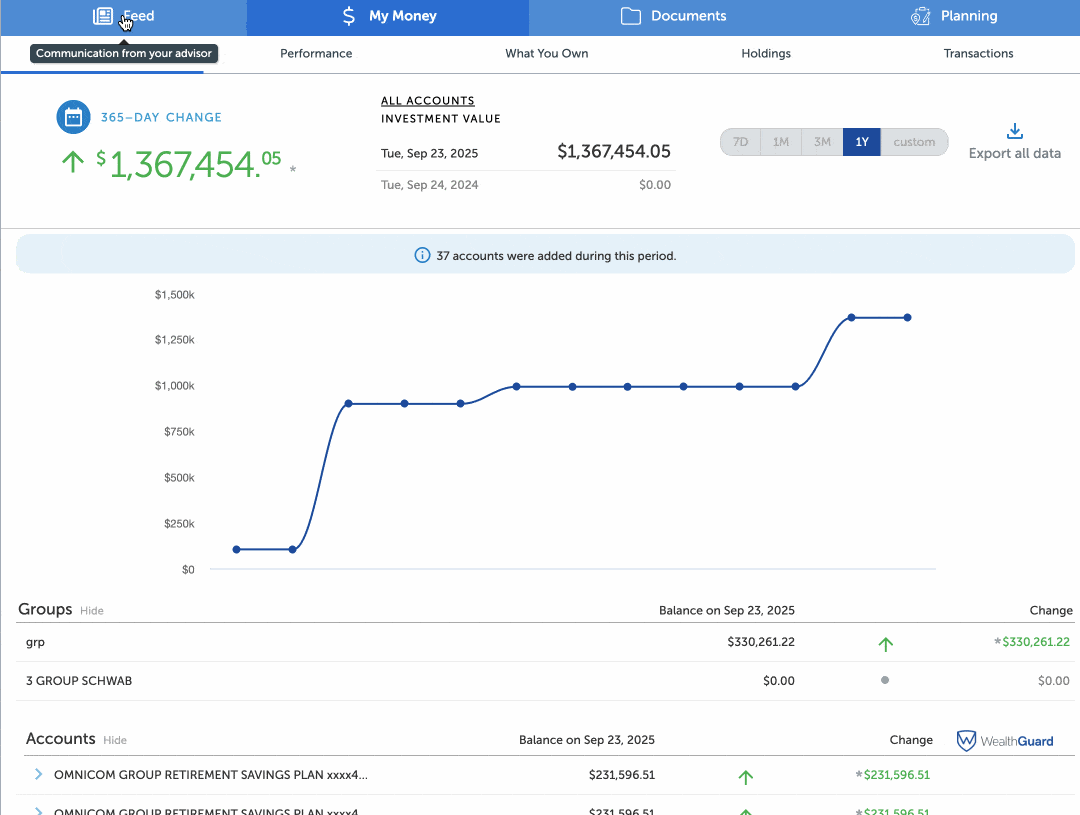The image size is (1080, 815).
Task: Expand the first Omnicom Group Retirement account
Action: (x=39, y=775)
